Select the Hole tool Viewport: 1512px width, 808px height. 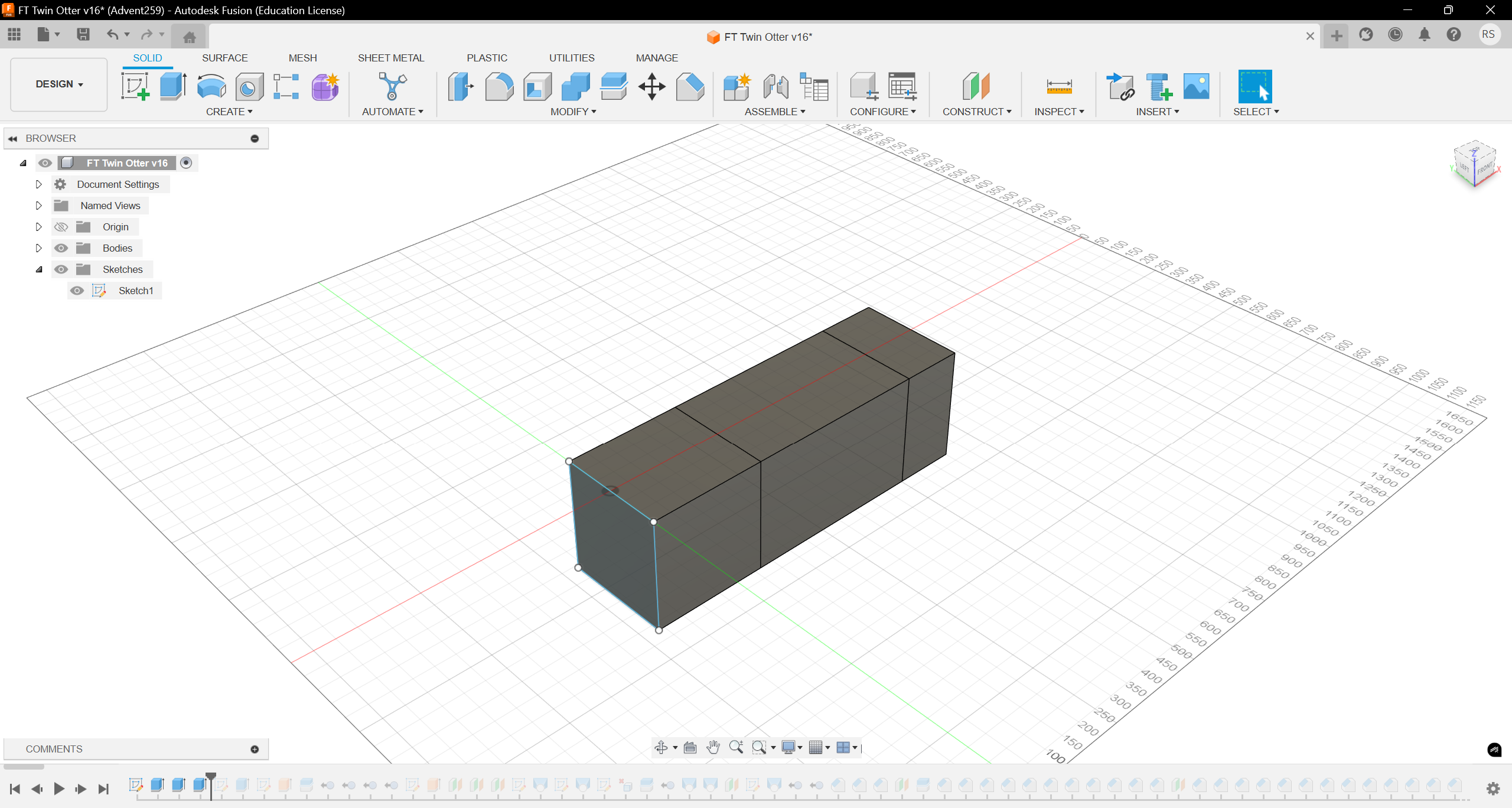click(249, 86)
